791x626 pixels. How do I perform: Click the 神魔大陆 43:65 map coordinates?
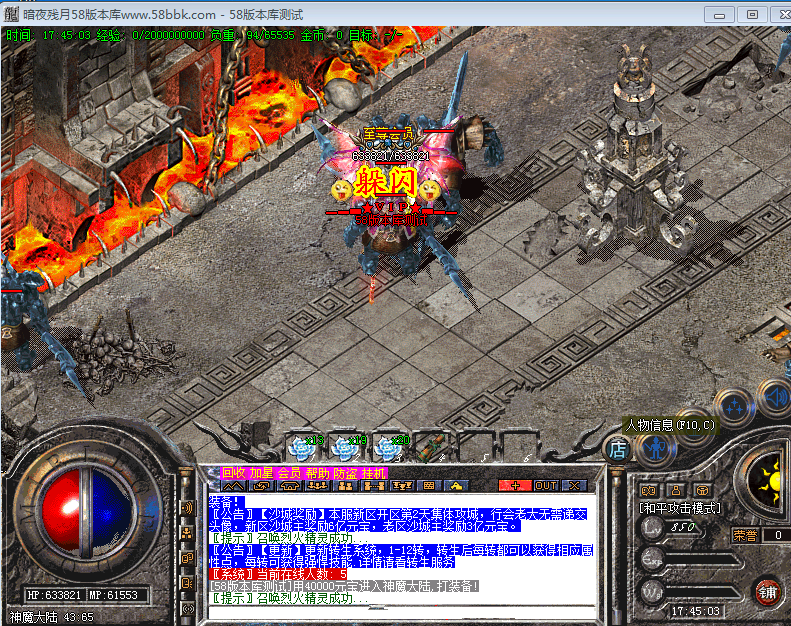click(51, 617)
